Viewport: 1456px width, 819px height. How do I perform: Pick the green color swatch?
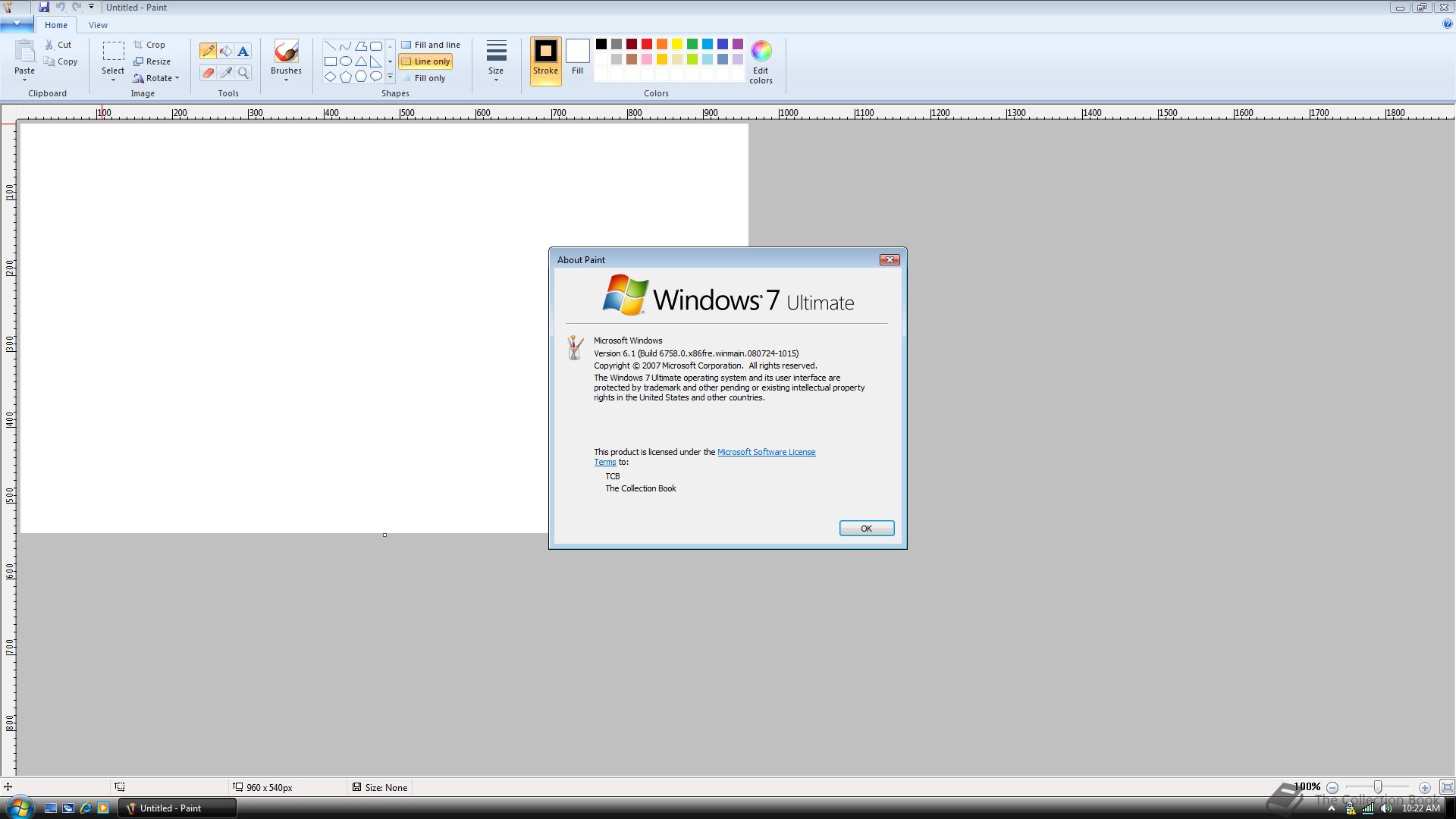[692, 44]
